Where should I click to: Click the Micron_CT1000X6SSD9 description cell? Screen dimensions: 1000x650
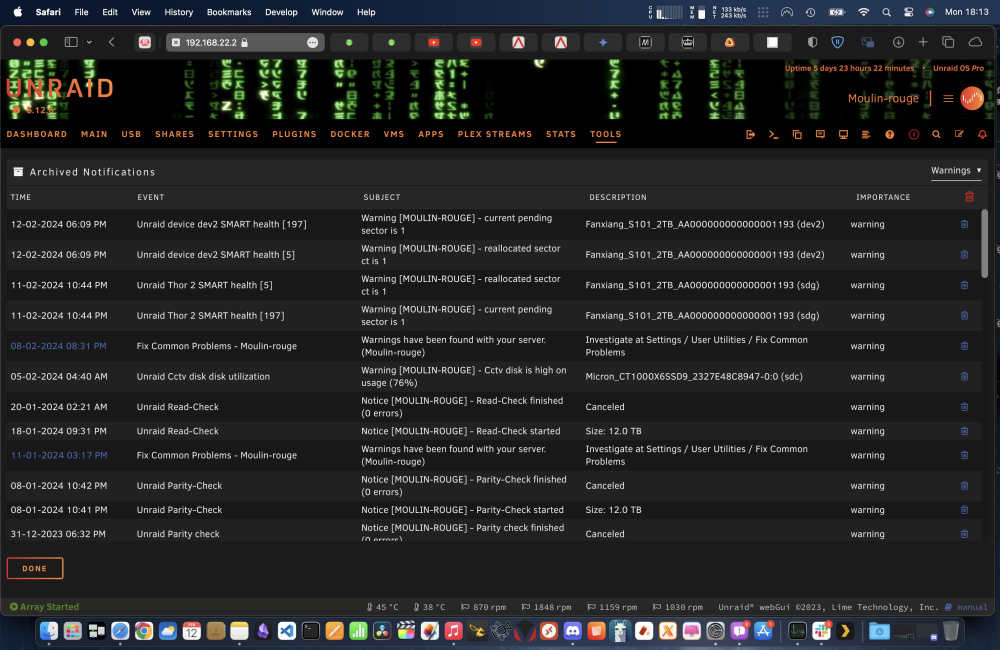(x=694, y=376)
